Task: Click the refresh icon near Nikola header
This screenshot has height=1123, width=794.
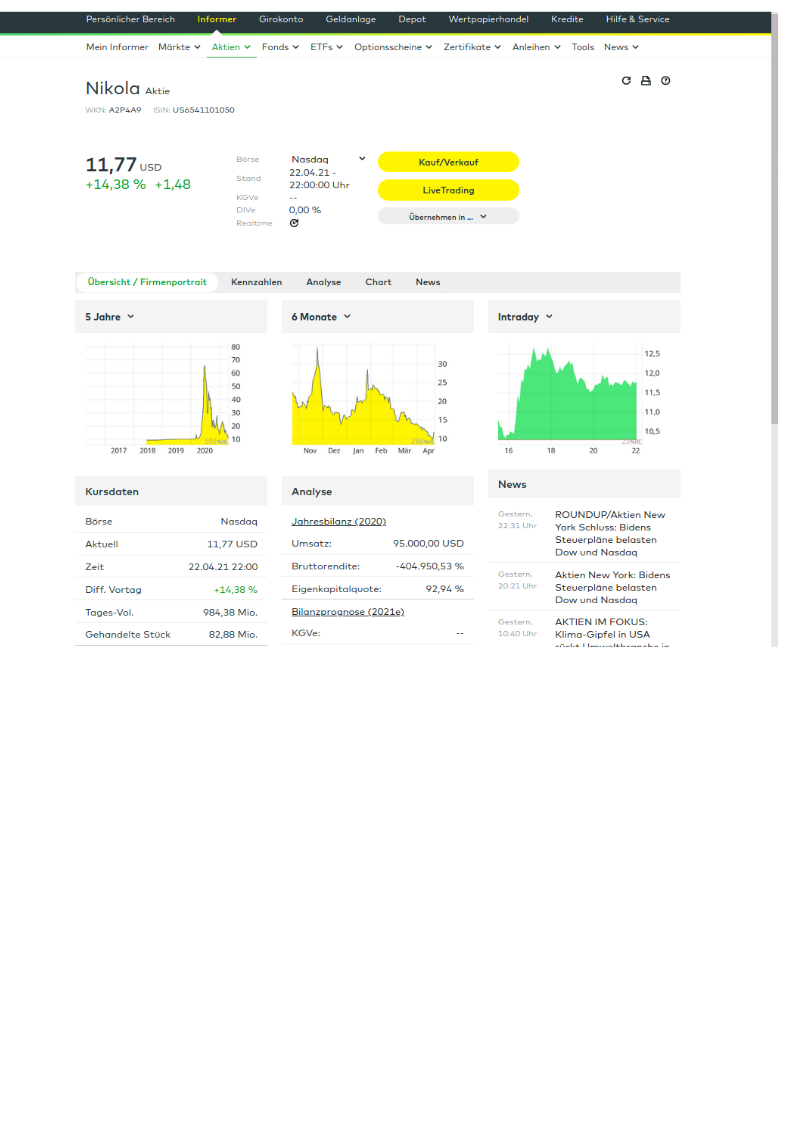Action: click(626, 81)
